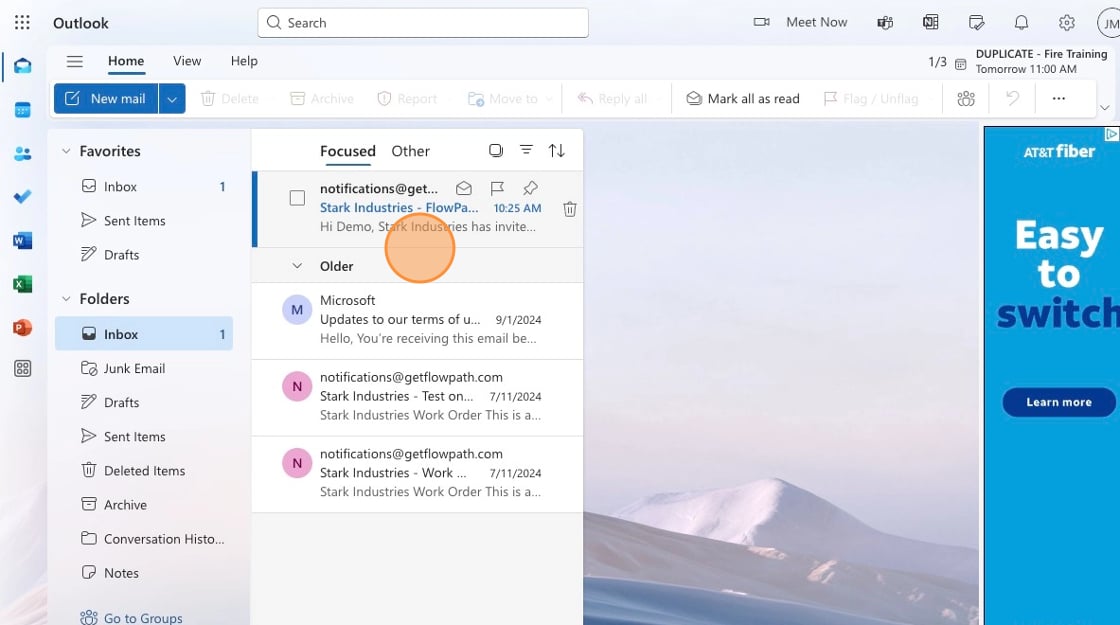Switch to the Home tab
The width and height of the screenshot is (1120, 625).
[126, 61]
